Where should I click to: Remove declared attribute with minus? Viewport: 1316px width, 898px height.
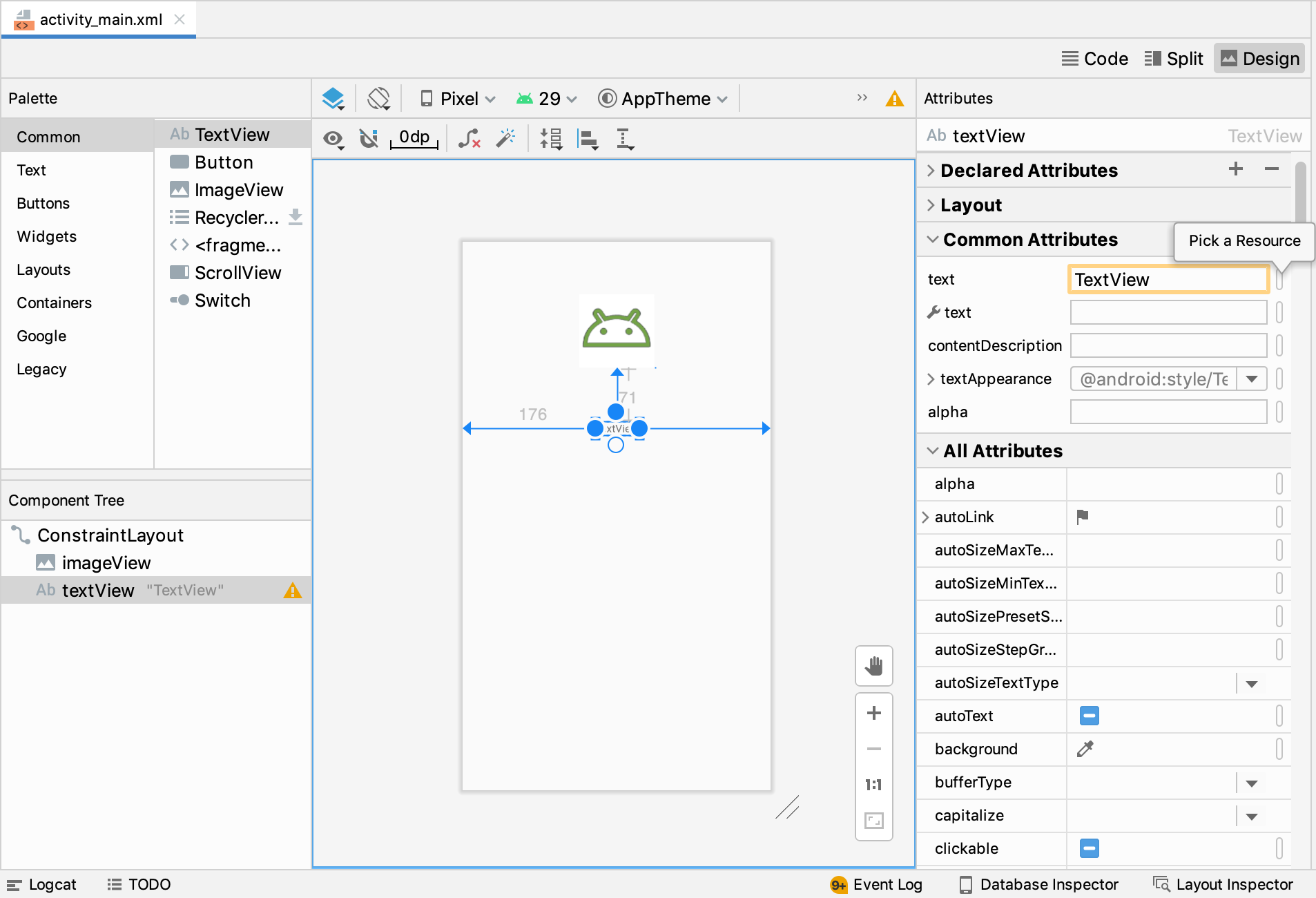[1272, 169]
